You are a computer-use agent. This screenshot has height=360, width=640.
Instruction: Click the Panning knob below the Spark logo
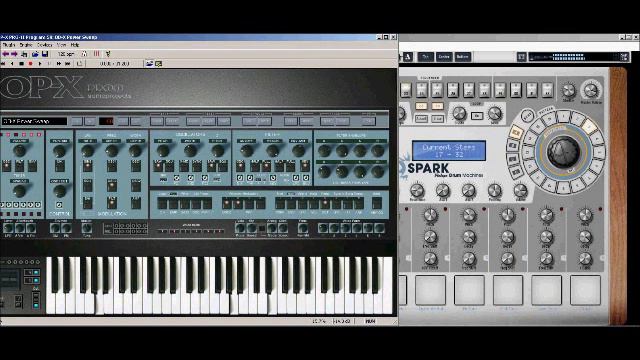494,190
